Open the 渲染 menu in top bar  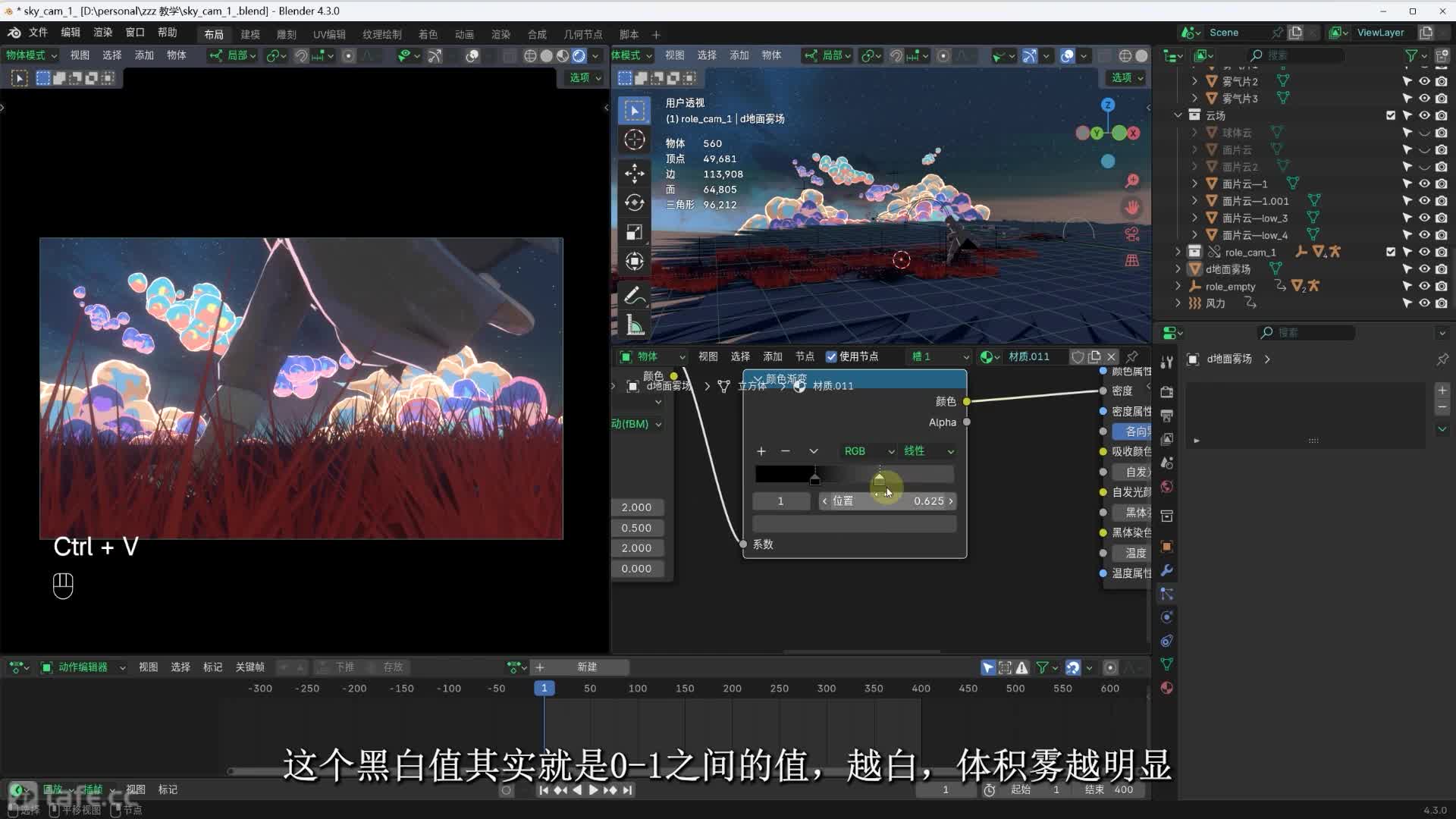[102, 33]
